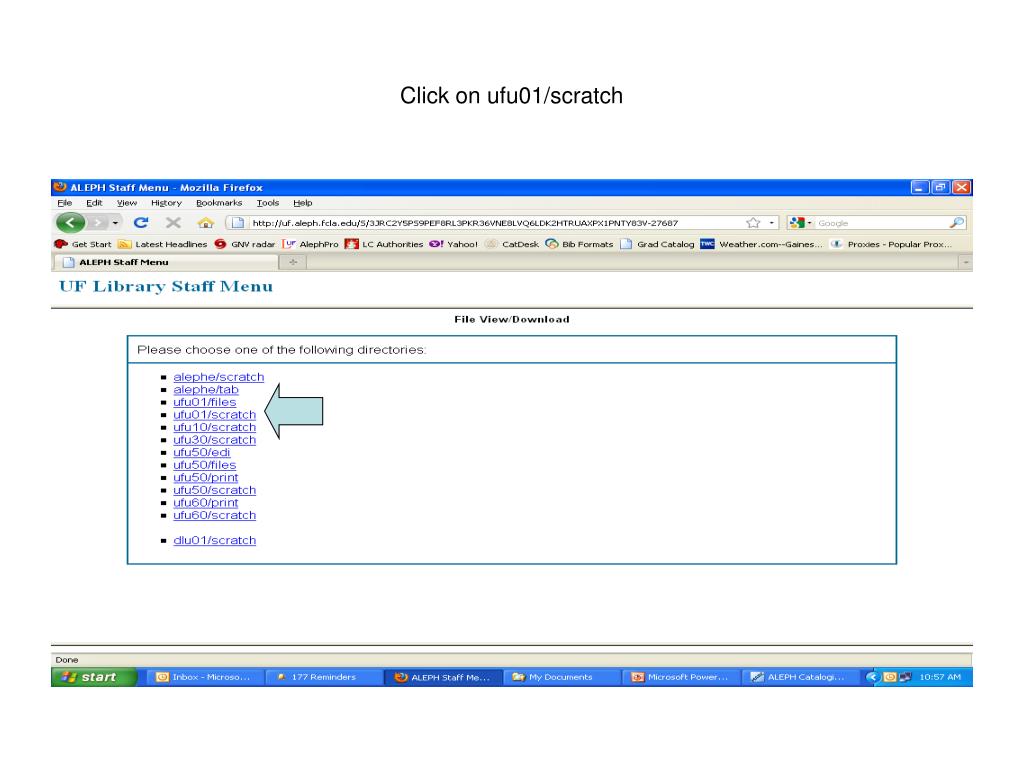Expand hidden system tray icons arrow

click(871, 677)
